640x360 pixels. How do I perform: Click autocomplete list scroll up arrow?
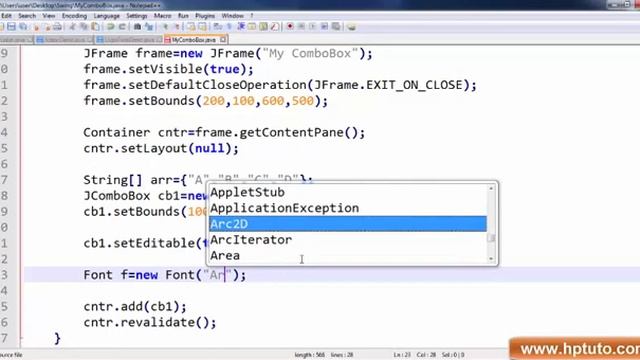tap(491, 188)
